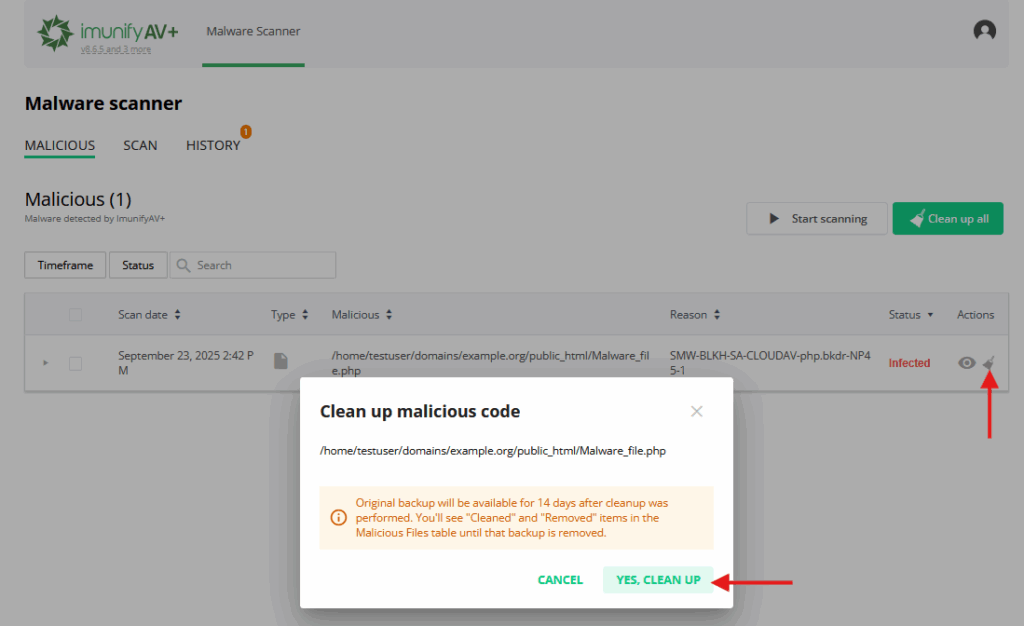
Task: Click the orange info icon in the warning
Action: tap(338, 518)
